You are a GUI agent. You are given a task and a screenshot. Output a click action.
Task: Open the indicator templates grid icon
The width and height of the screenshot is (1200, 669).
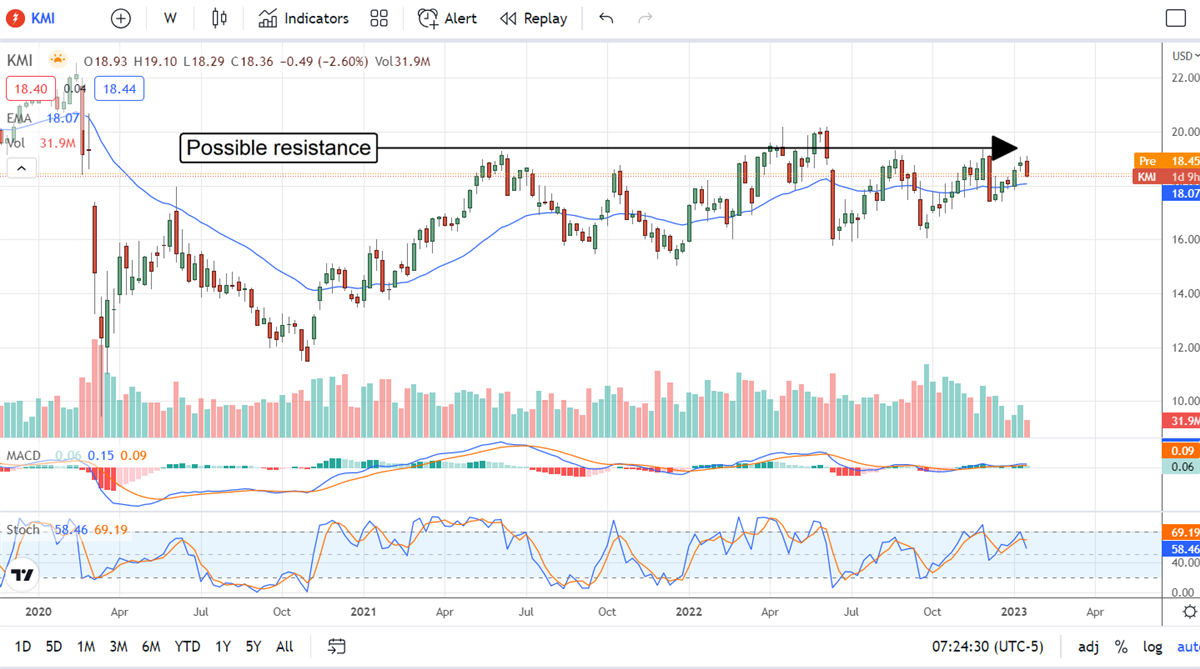pos(379,18)
